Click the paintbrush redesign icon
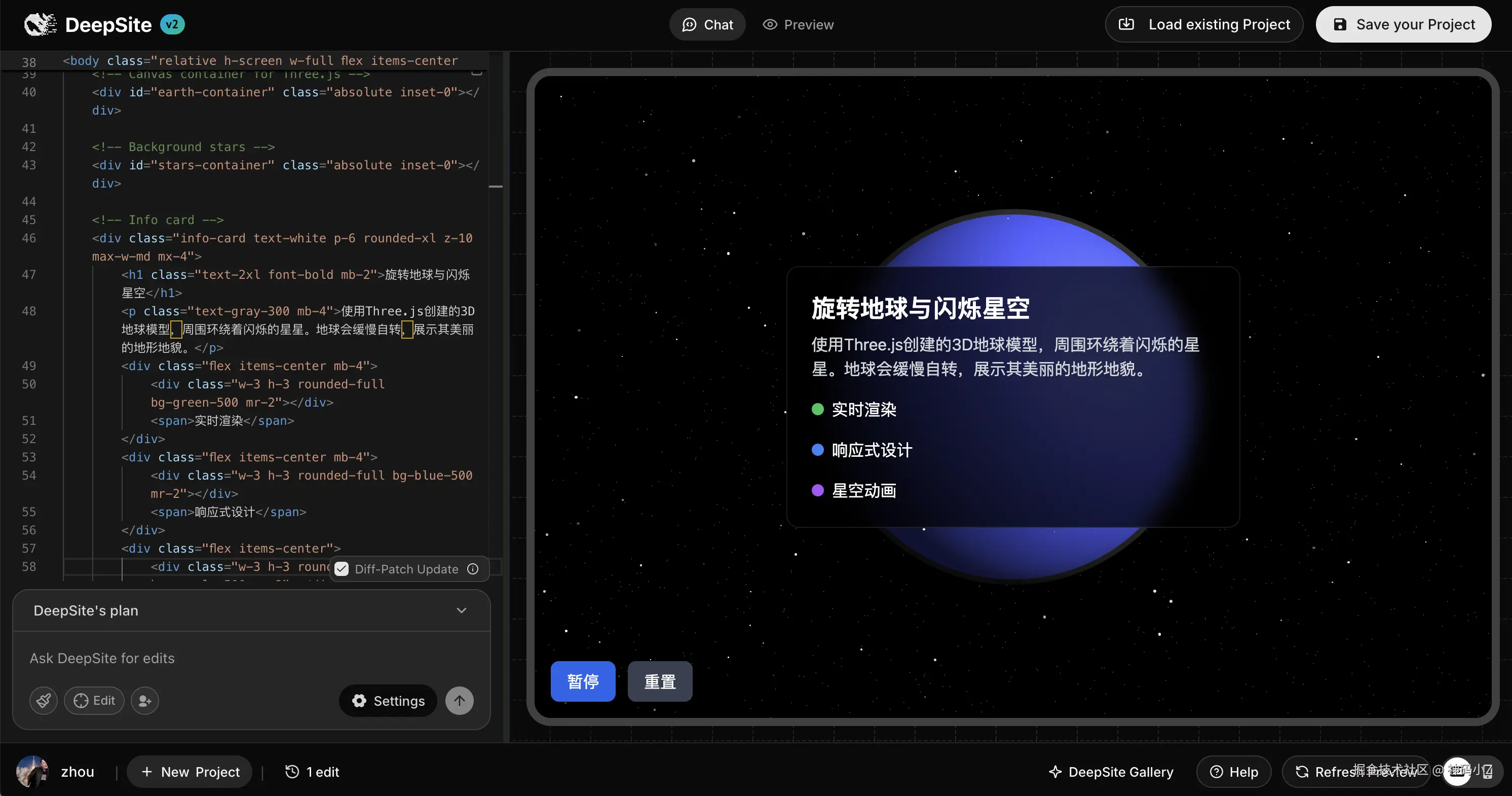Screen dimensions: 1512x796 pos(44,700)
